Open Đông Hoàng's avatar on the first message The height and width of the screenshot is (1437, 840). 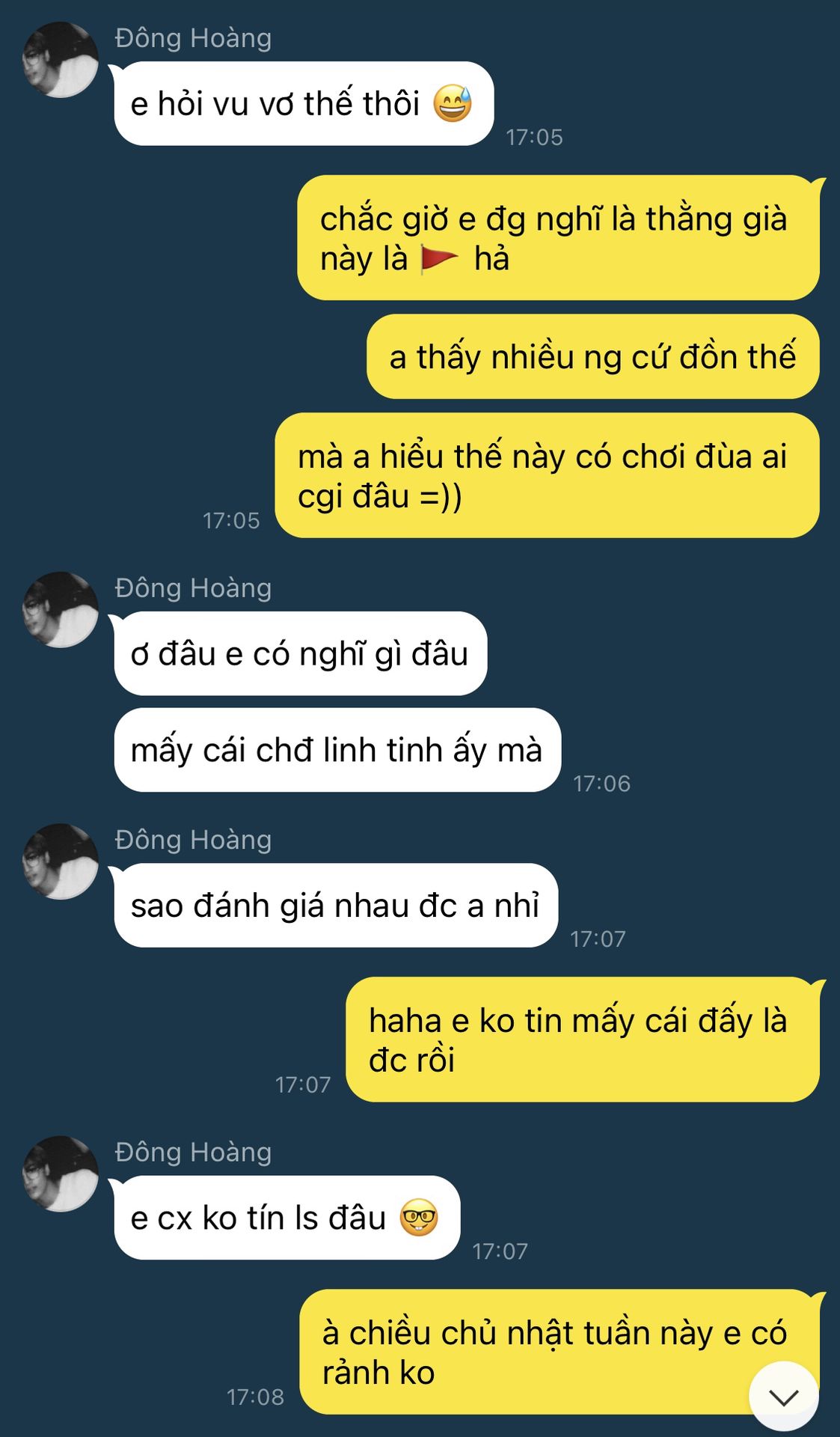pos(61,59)
